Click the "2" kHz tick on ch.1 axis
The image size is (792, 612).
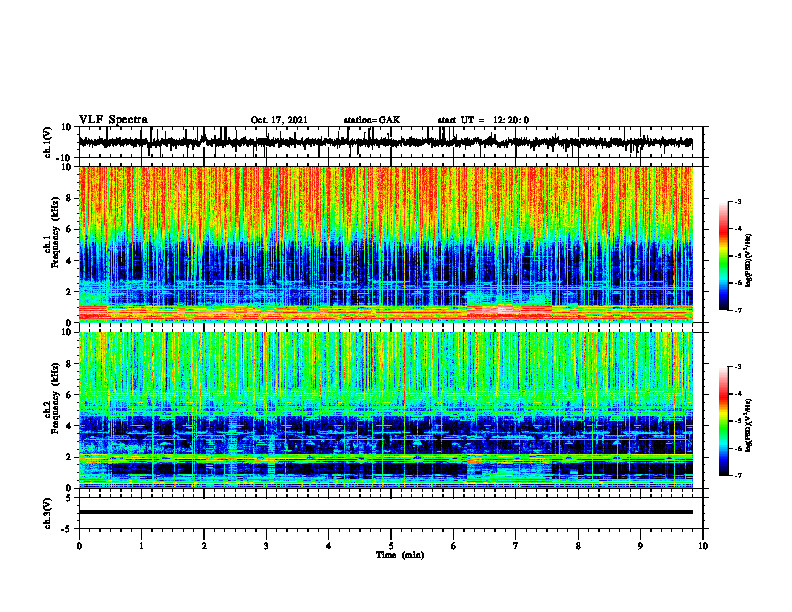69,291
